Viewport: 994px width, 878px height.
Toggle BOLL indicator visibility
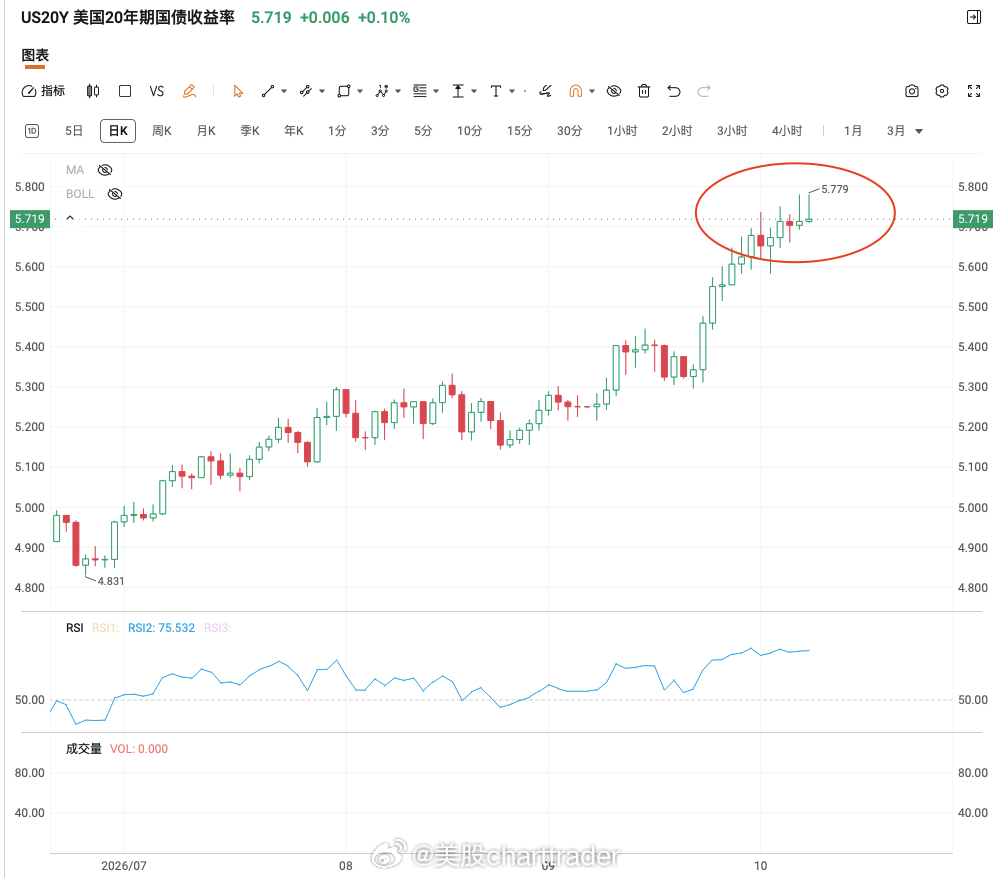click(x=115, y=194)
